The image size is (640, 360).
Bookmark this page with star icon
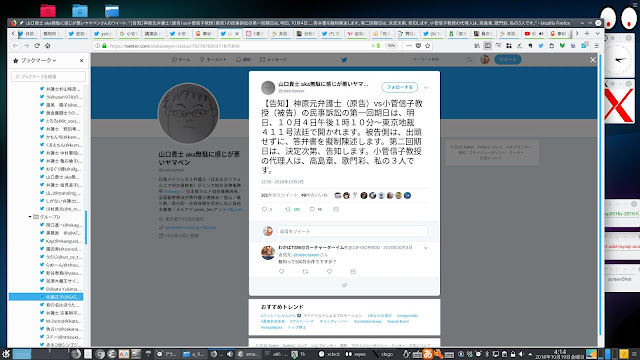427,46
